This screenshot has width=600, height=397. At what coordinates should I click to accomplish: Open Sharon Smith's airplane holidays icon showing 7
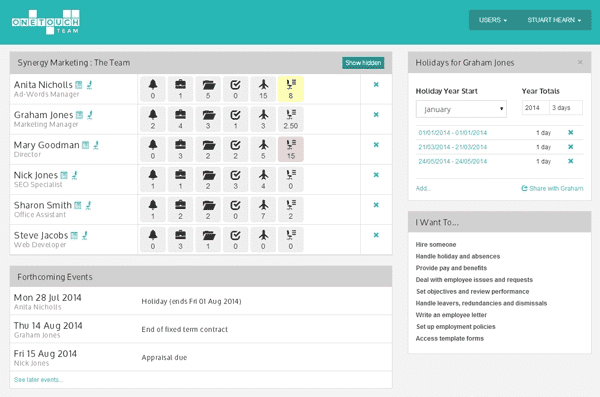pos(263,209)
